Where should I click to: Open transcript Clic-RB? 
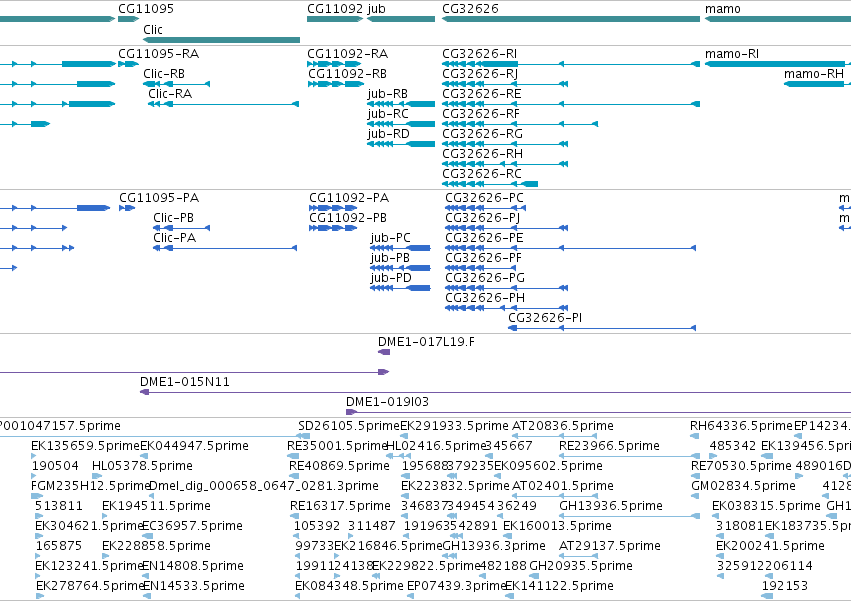(164, 74)
